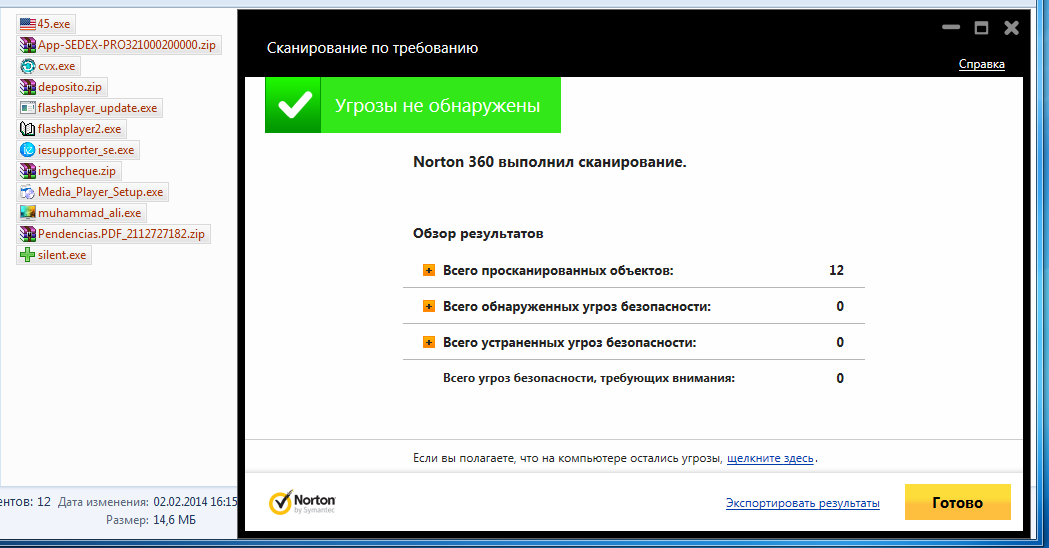Click the App-SEDEX-PRO321000200000.zip archive icon

(27, 45)
